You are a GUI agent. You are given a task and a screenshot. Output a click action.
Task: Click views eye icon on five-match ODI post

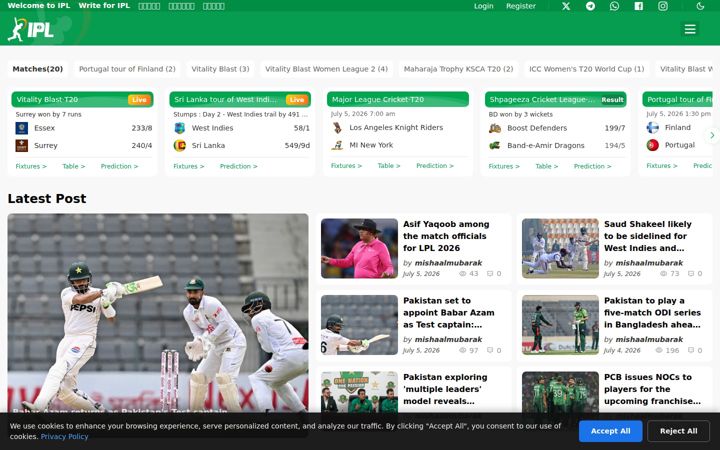click(659, 350)
